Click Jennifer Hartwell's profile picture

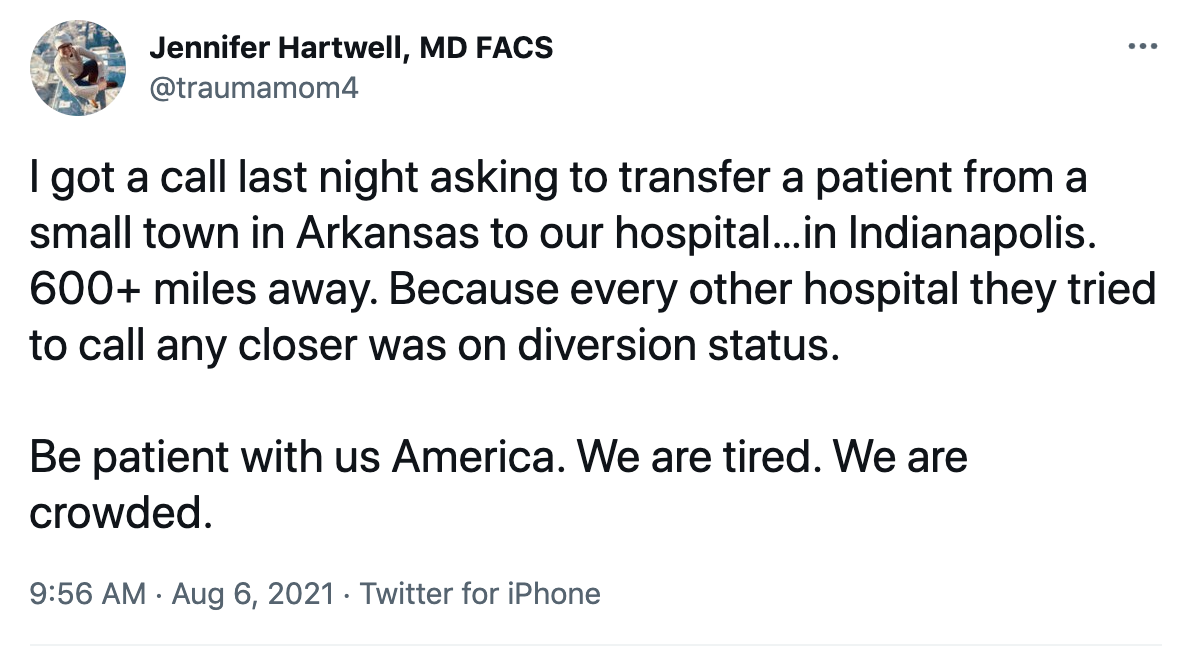pos(77,68)
